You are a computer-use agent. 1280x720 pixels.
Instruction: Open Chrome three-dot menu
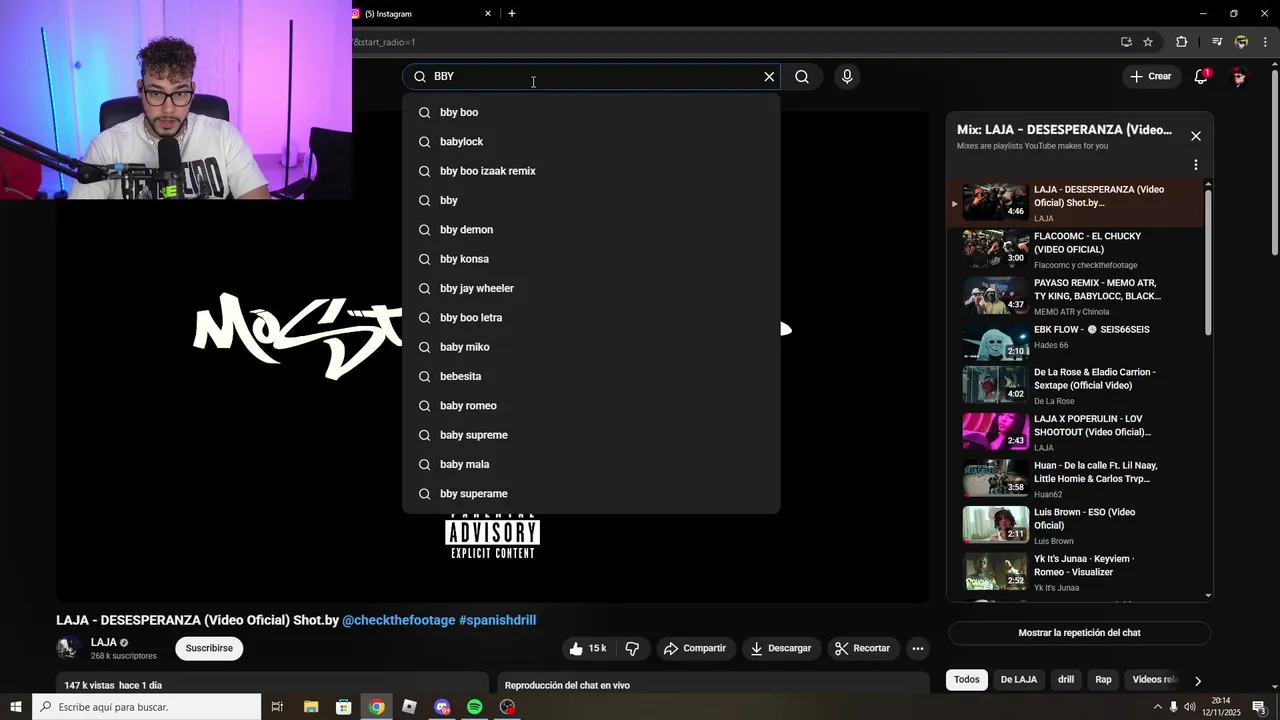(x=1265, y=42)
